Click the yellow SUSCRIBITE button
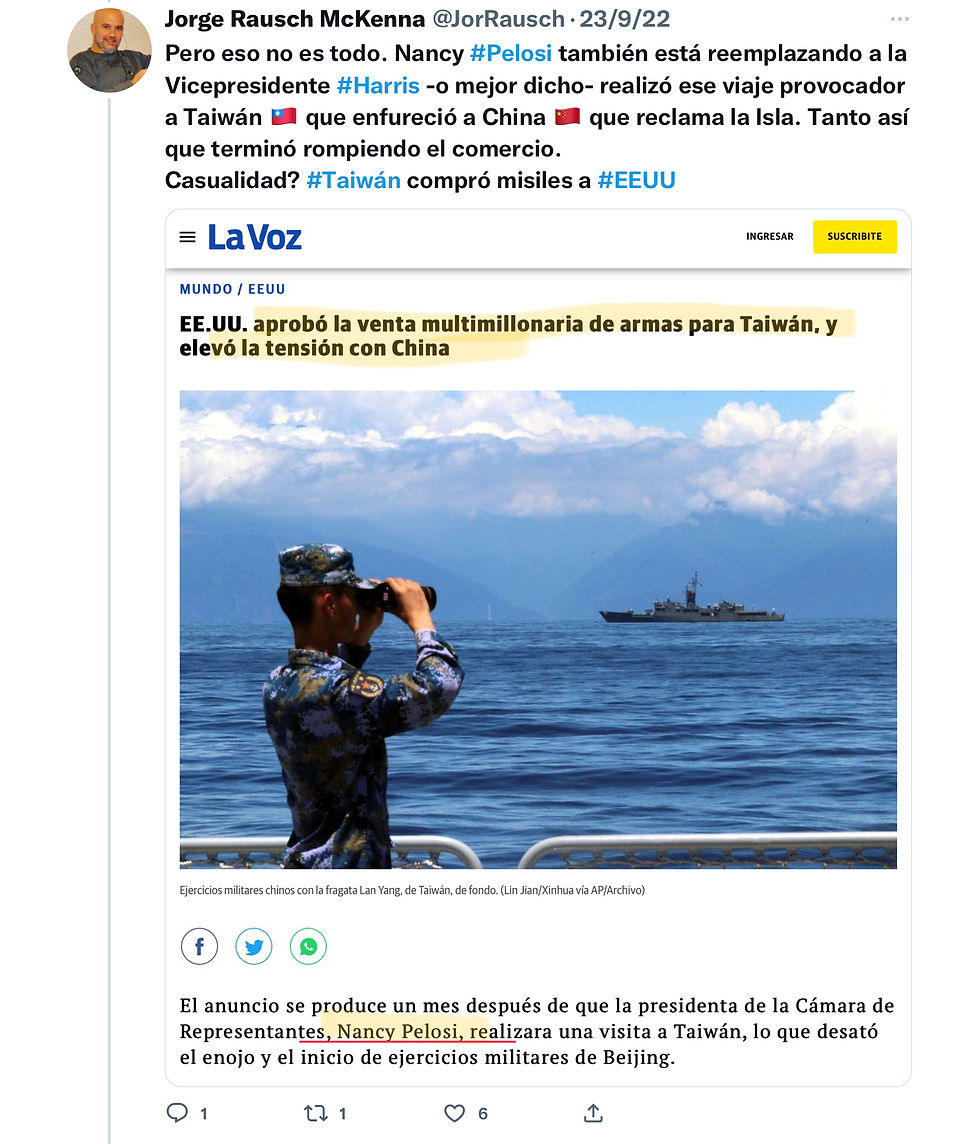The height and width of the screenshot is (1144, 980). click(854, 236)
